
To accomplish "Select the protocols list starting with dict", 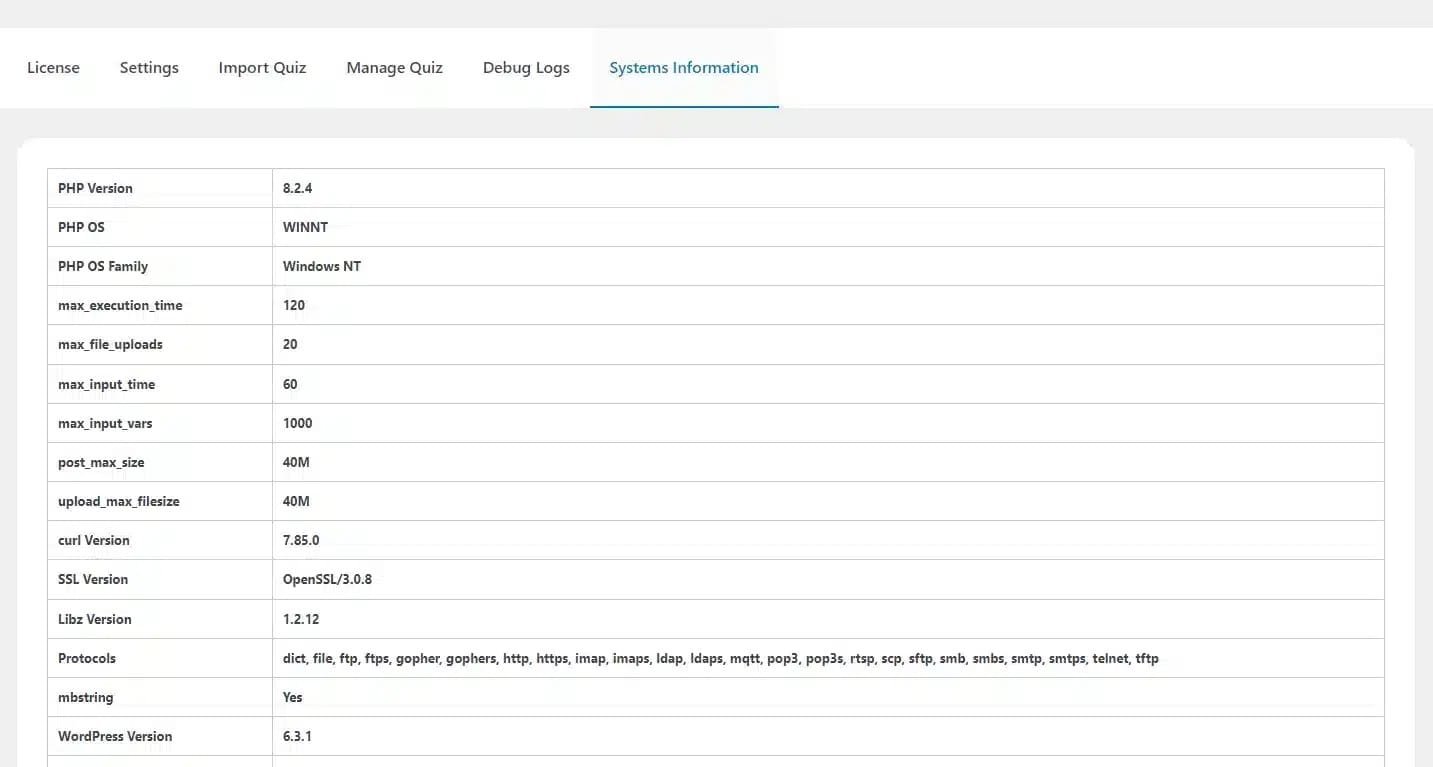I will [721, 658].
